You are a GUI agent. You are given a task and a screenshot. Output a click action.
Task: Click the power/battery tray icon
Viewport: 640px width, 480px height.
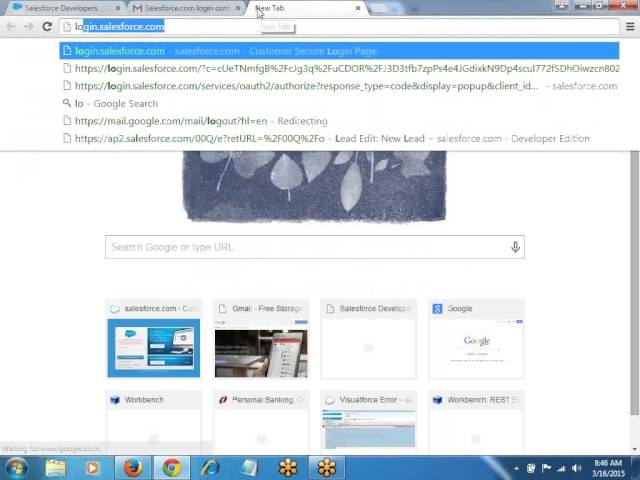(x=531, y=468)
